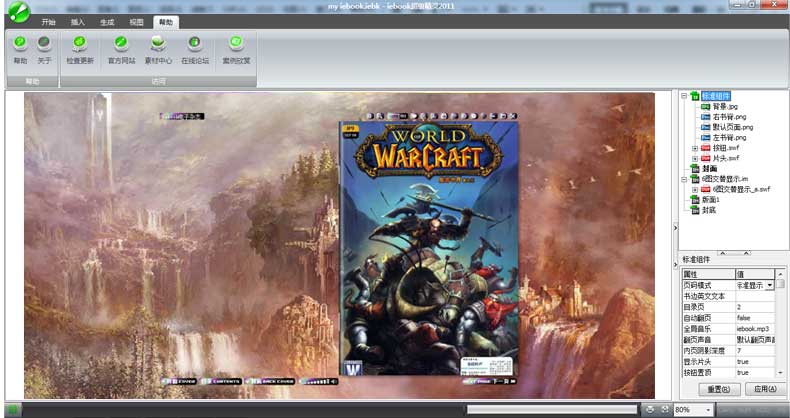
Task: Collapse the 6图交替显示.im tree node
Action: point(684,179)
